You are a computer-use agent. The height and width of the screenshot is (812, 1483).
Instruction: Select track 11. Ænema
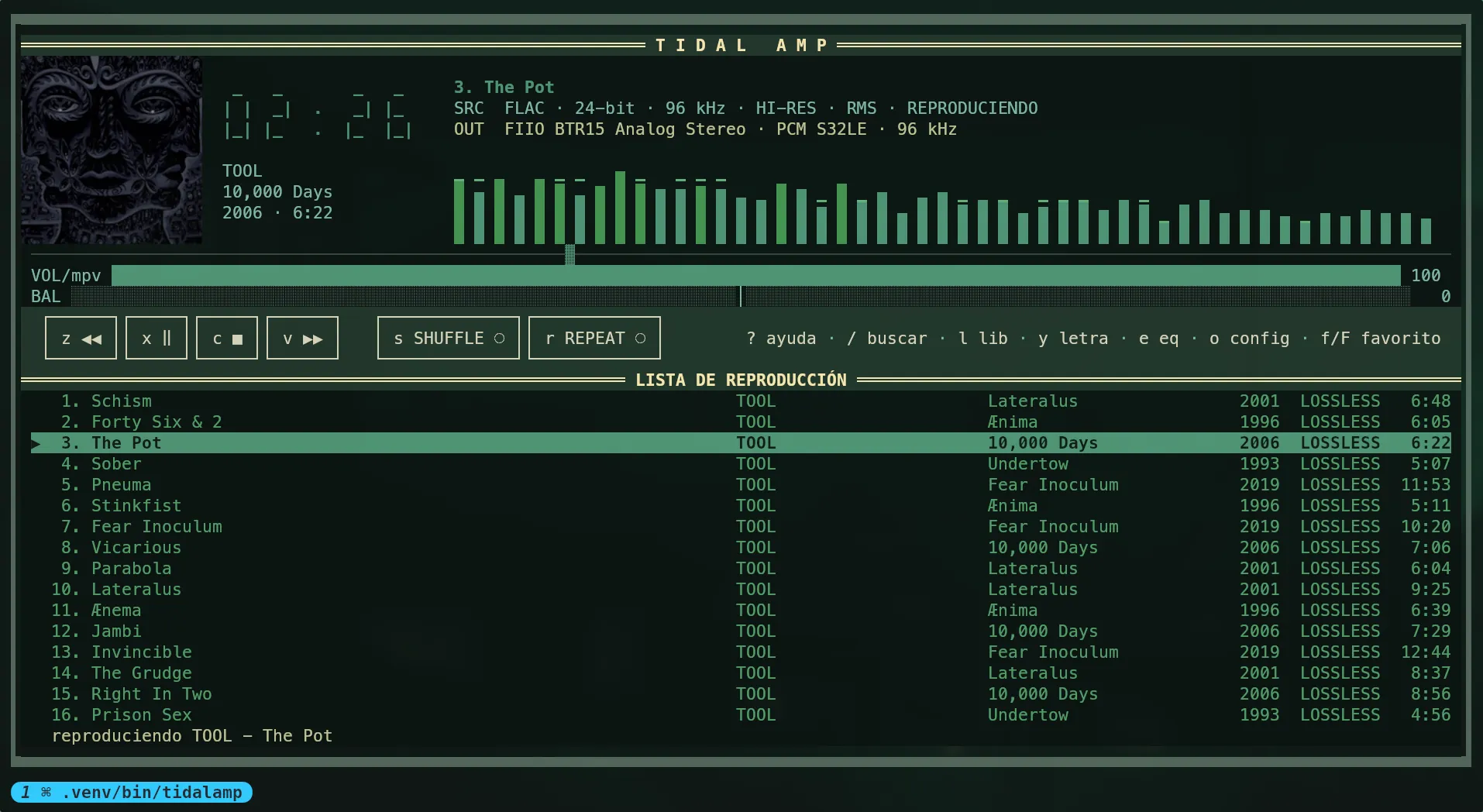coord(741,610)
